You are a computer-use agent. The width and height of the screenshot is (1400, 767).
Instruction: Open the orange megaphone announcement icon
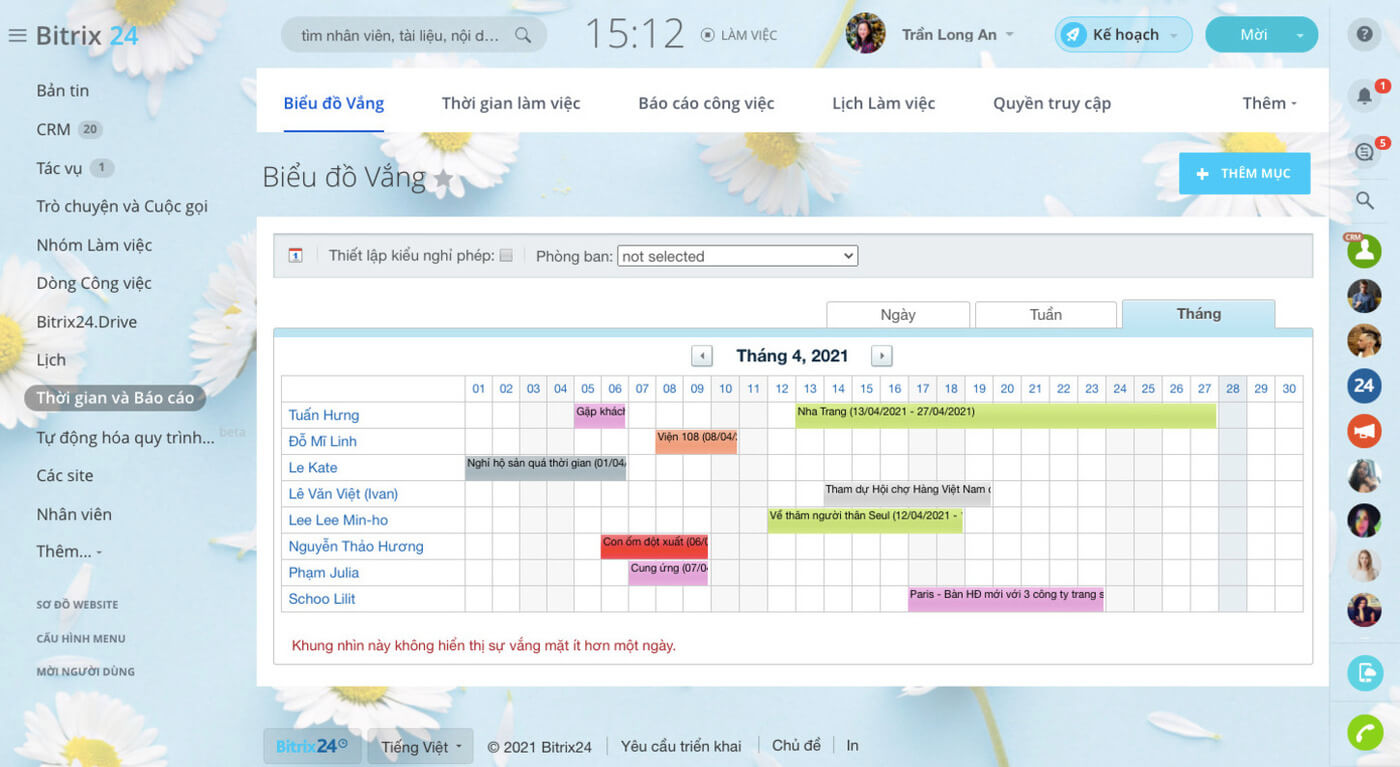coord(1364,431)
